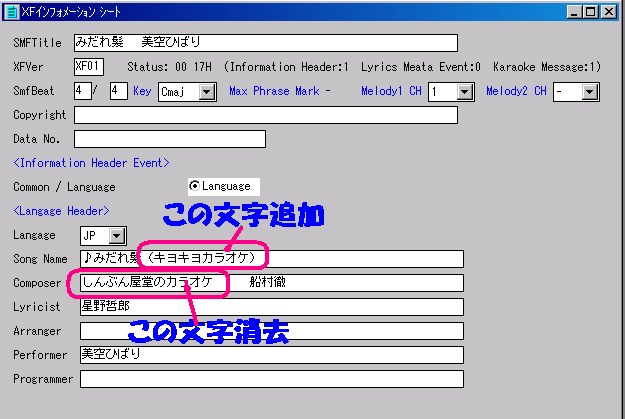Click the empty Copyright field
The height and width of the screenshot is (419, 625).
[265, 115]
